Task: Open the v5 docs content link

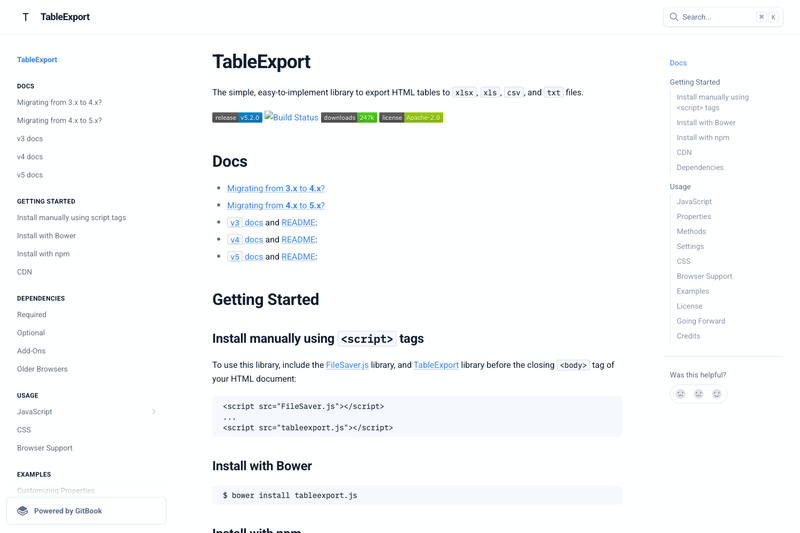Action: click(x=245, y=257)
